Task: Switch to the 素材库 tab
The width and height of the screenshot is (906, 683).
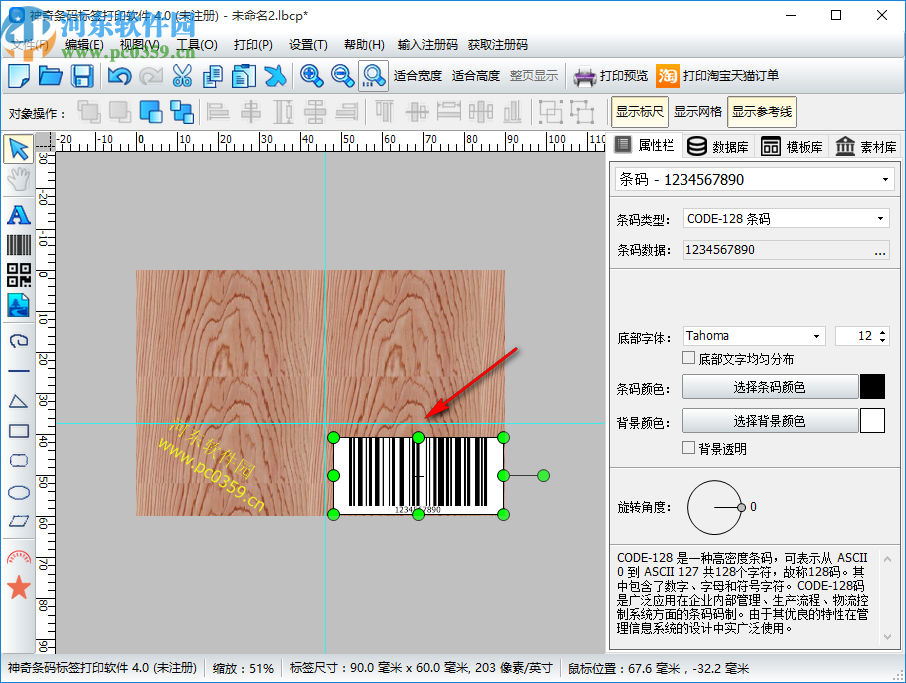Action: [866, 147]
